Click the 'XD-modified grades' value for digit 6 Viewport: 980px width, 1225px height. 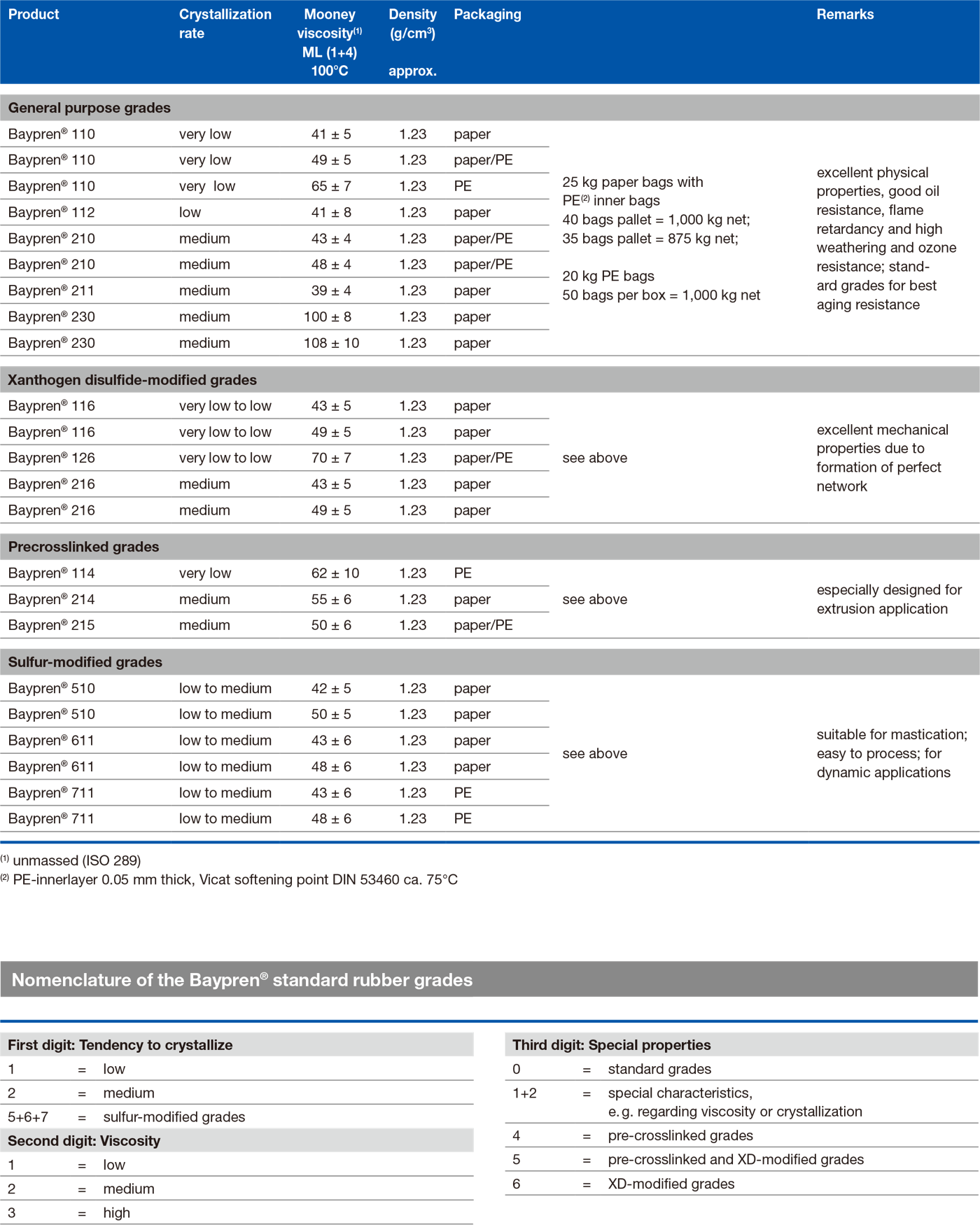(671, 1184)
